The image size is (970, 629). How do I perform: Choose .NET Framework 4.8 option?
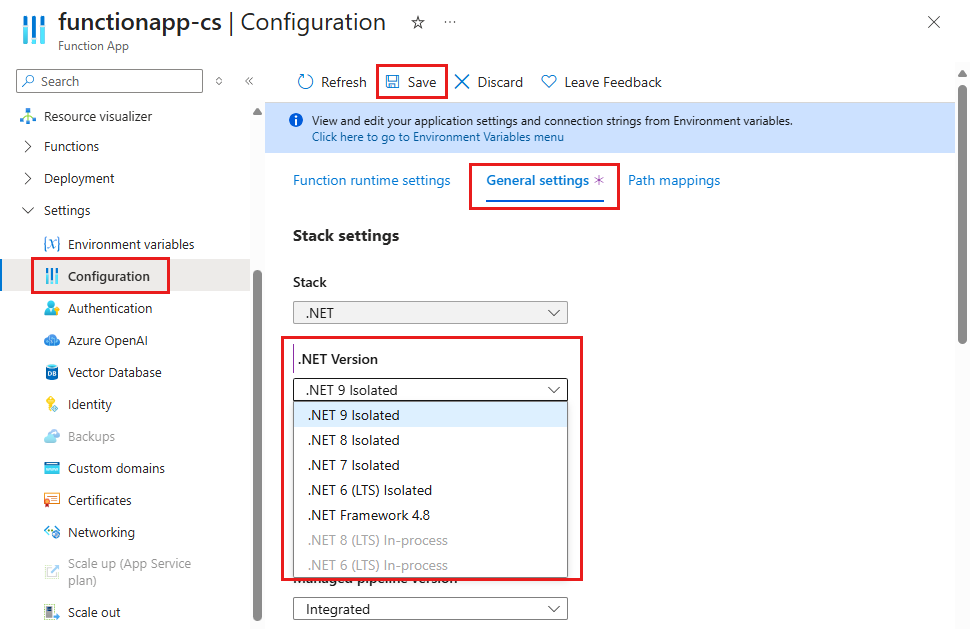430,515
